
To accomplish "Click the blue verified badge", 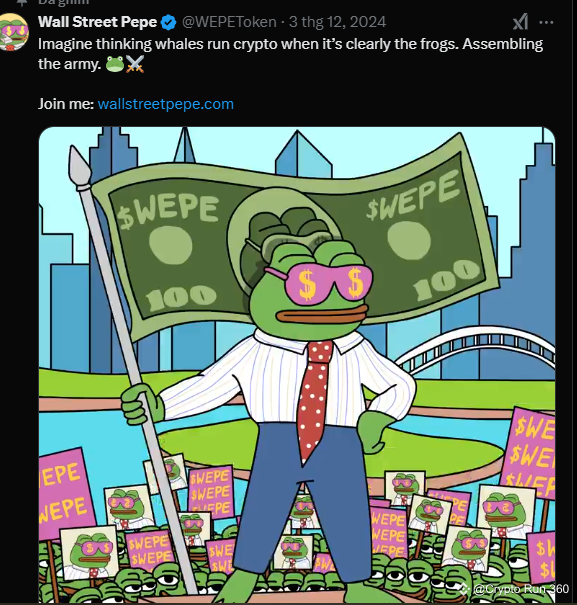I will [169, 22].
